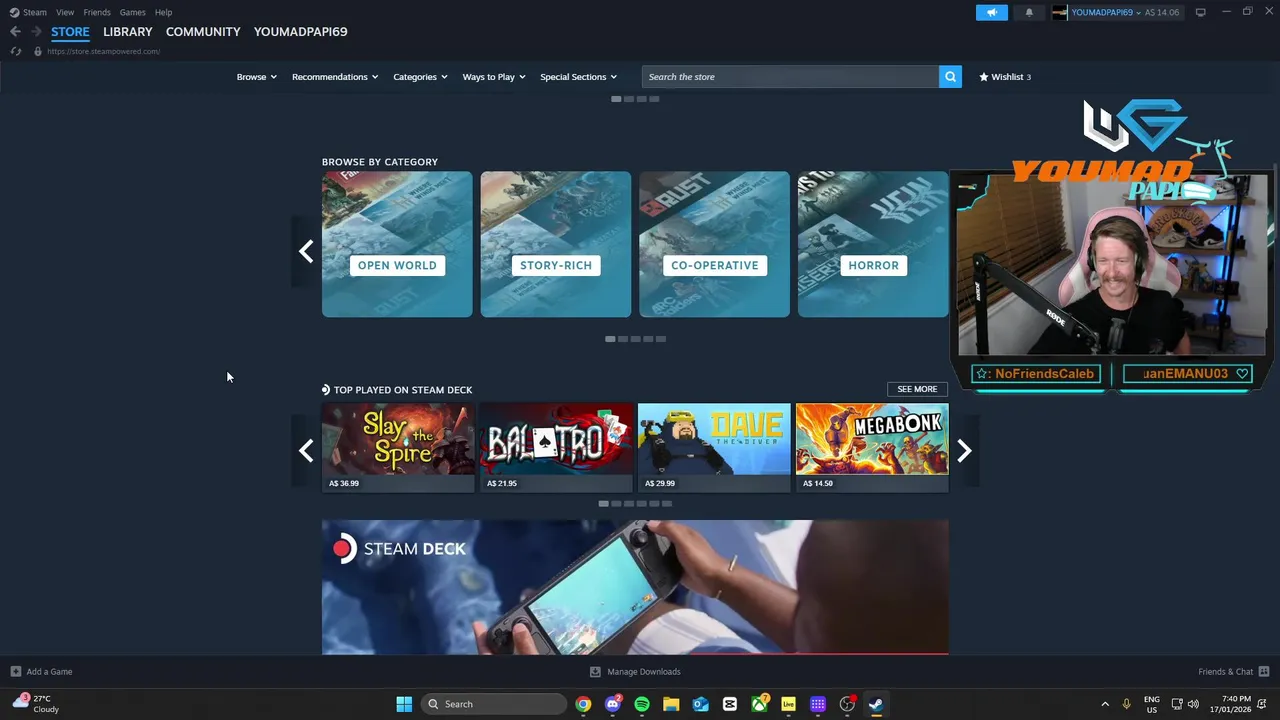Go back with the left navigation arrow

(x=15, y=31)
